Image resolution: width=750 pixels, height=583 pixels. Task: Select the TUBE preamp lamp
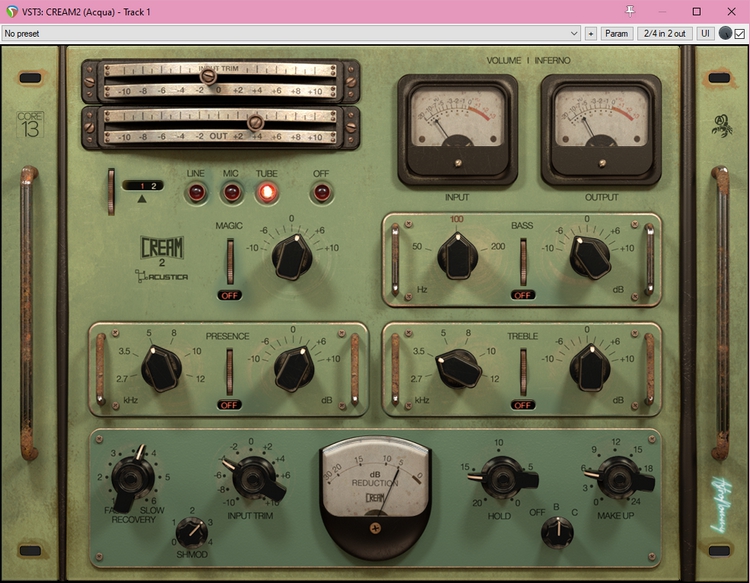[x=266, y=193]
